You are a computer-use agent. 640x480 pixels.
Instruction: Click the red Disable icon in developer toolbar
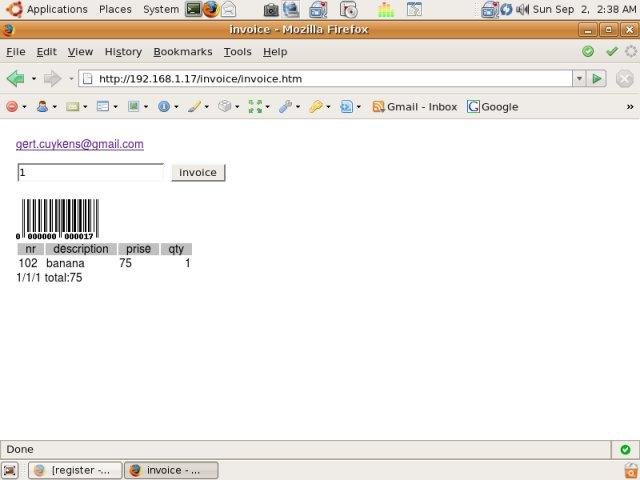pyautogui.click(x=12, y=107)
